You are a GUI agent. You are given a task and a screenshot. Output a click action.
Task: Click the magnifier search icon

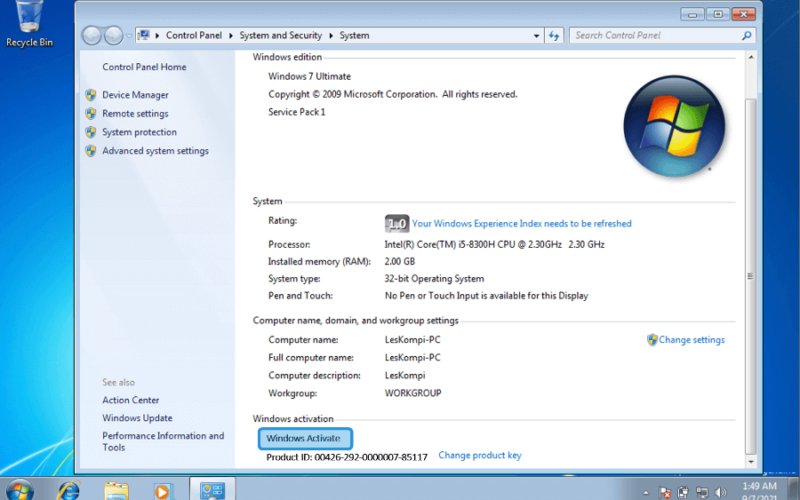point(746,35)
